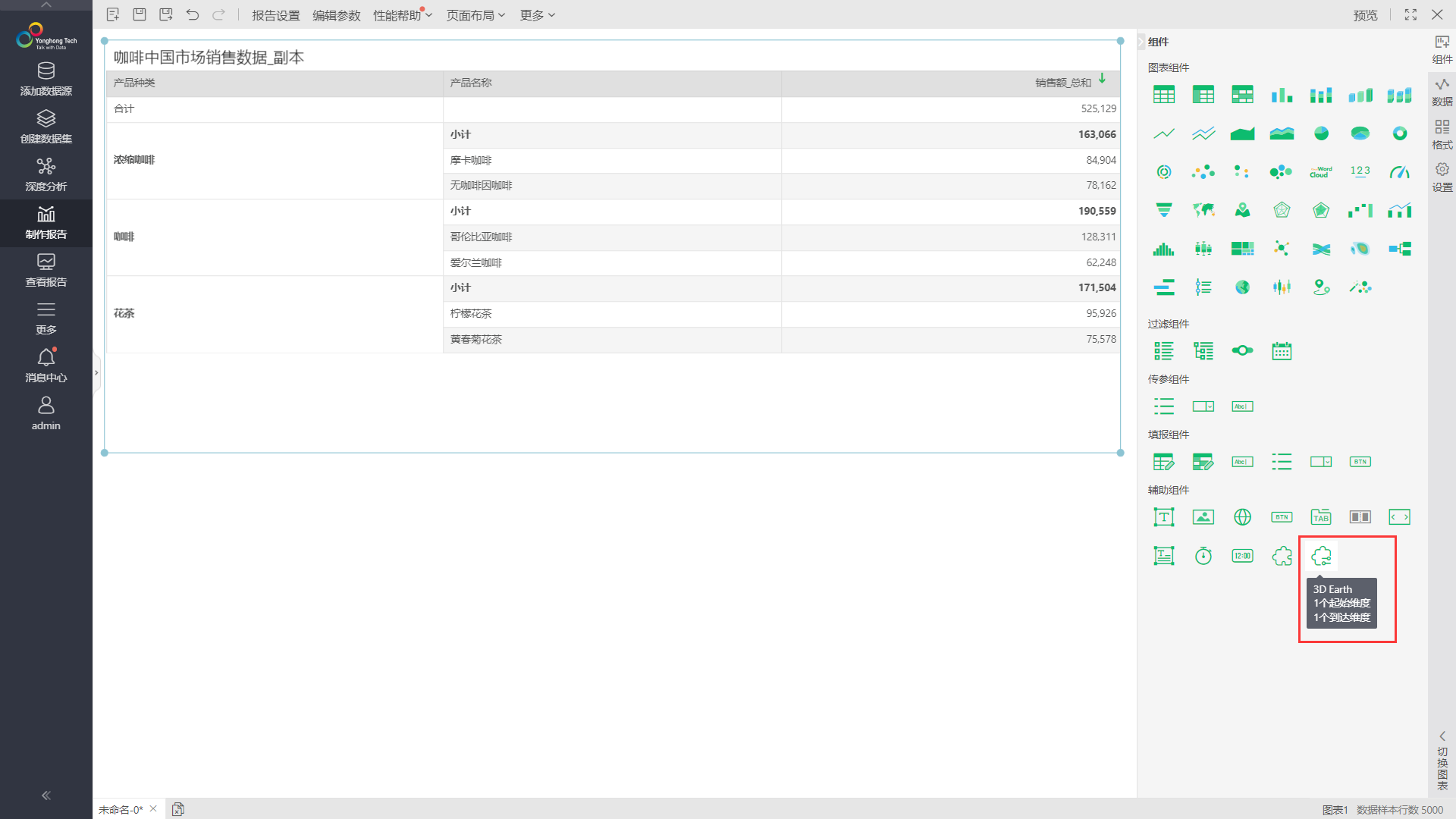Add the slider range filter component

point(1242,350)
